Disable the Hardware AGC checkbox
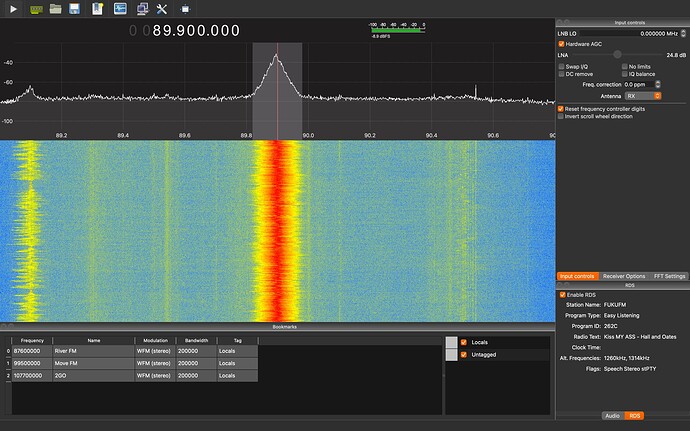The height and width of the screenshot is (431, 690). pos(561,44)
